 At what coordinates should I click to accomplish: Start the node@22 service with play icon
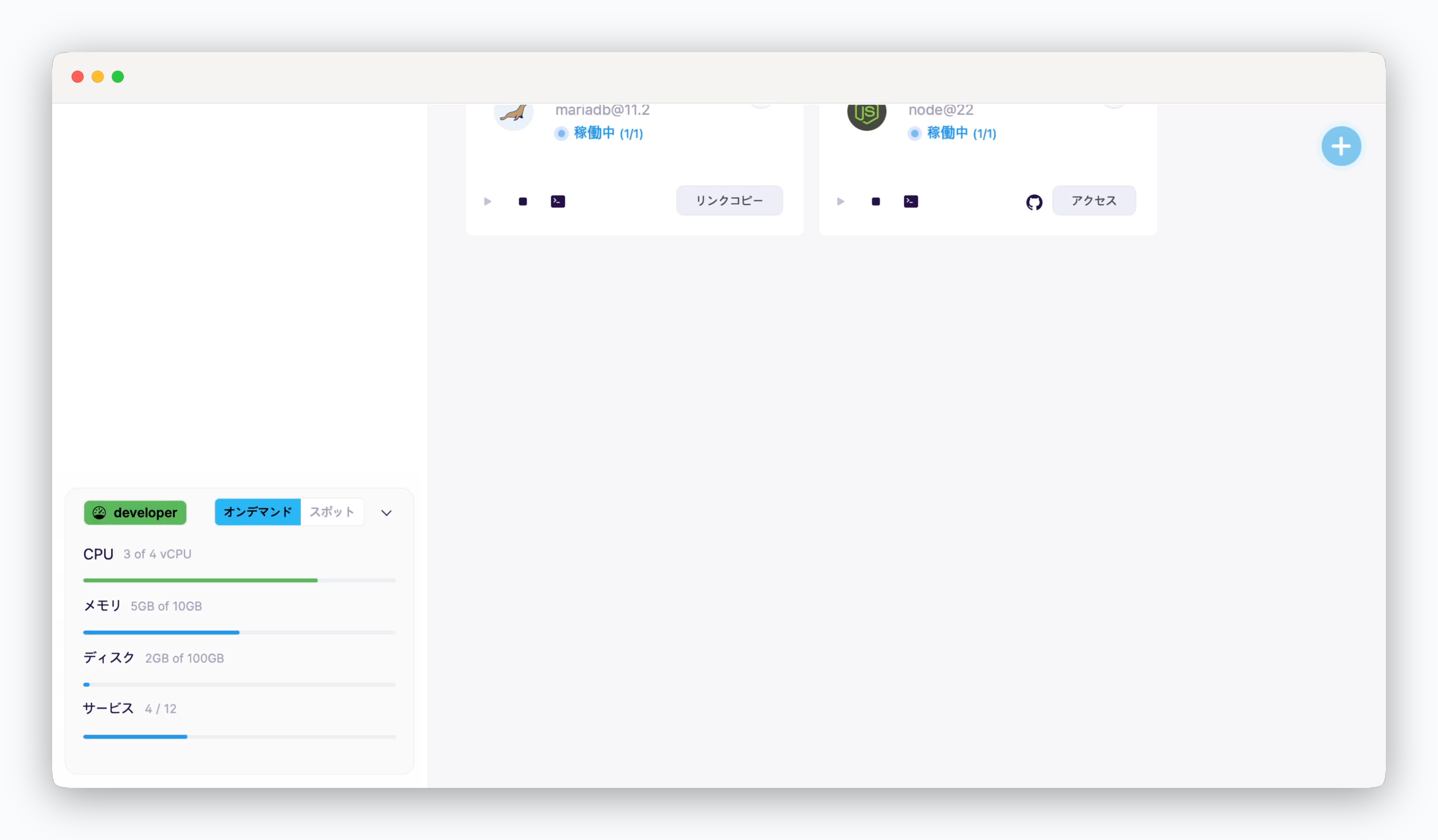pyautogui.click(x=840, y=201)
